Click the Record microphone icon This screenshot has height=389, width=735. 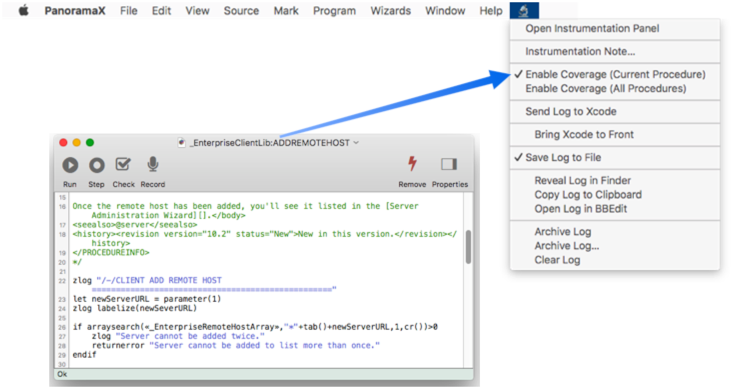pos(153,165)
